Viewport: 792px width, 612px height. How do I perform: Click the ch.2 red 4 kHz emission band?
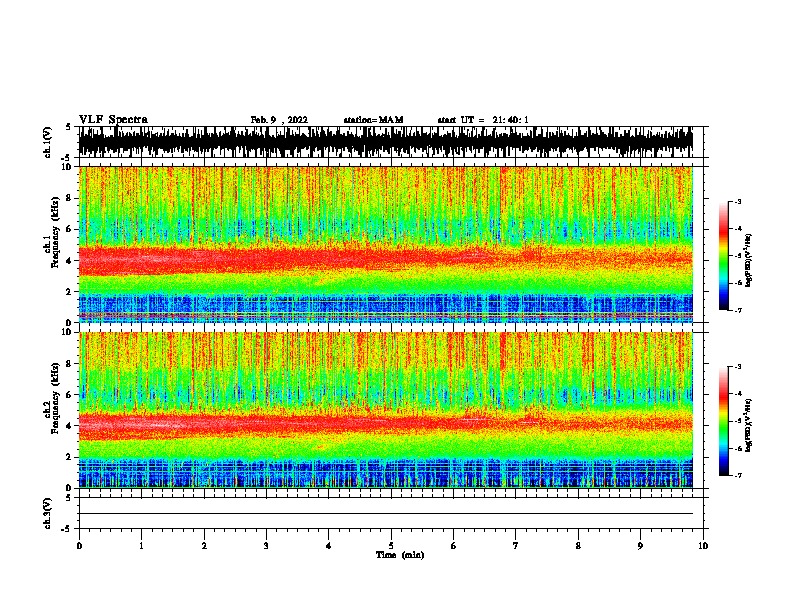click(386, 423)
